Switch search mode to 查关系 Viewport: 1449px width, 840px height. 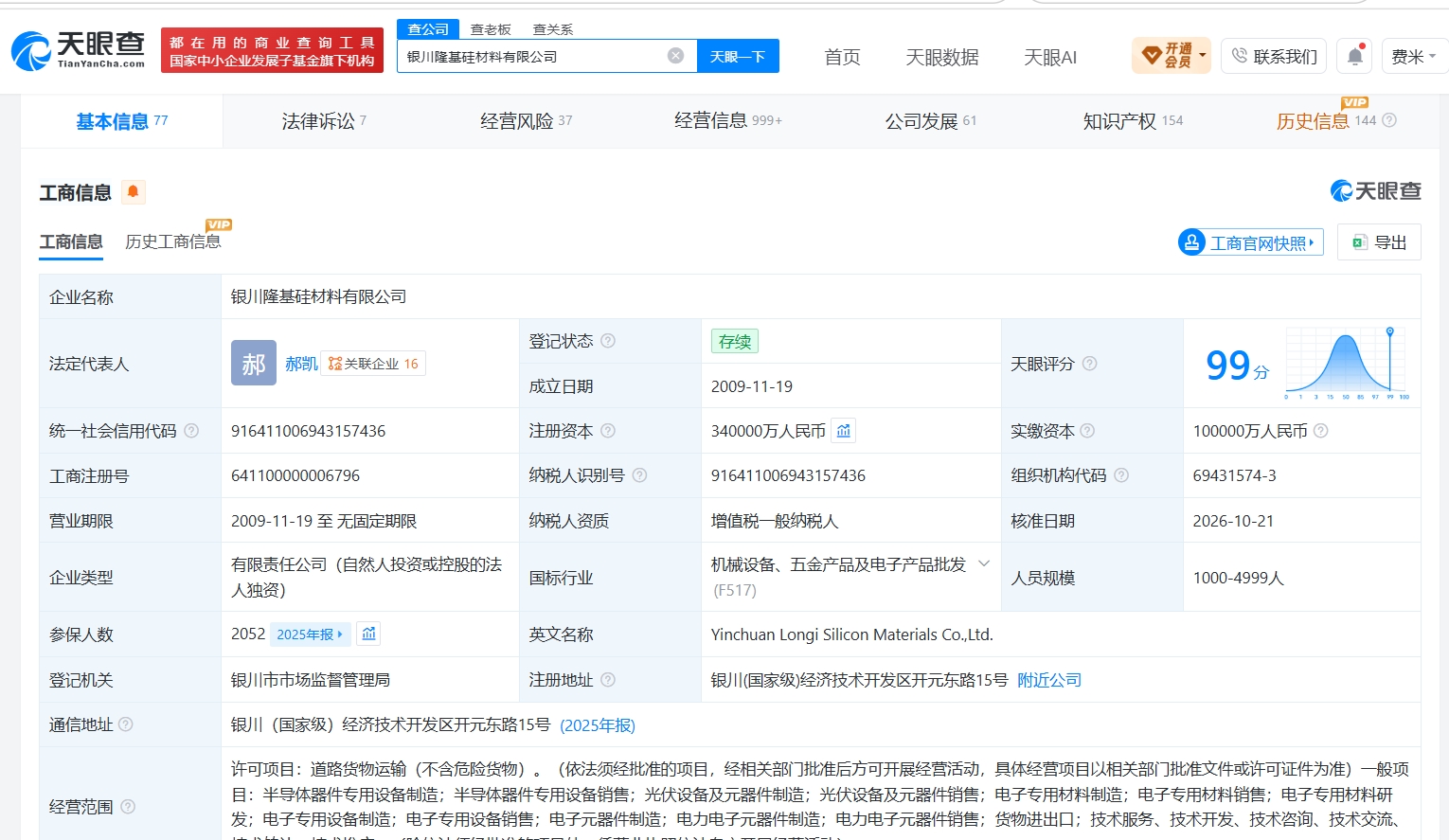(553, 29)
